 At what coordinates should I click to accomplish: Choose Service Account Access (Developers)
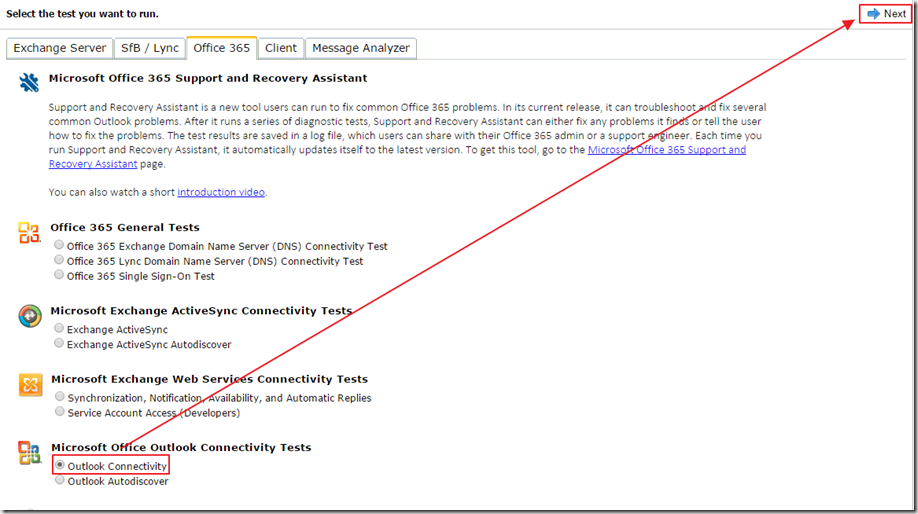(60, 411)
